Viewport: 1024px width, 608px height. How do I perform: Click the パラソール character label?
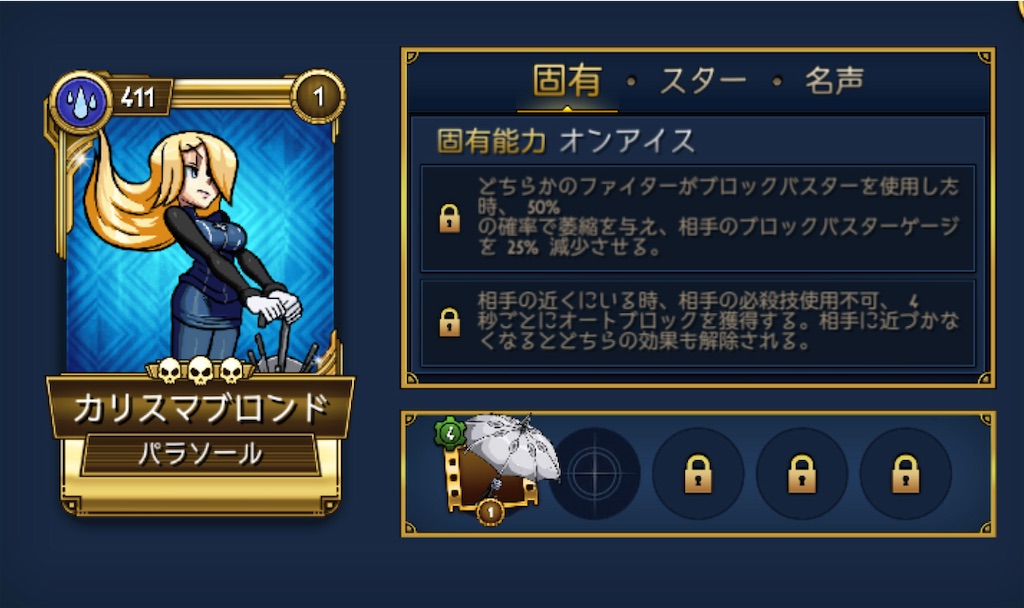(x=200, y=453)
